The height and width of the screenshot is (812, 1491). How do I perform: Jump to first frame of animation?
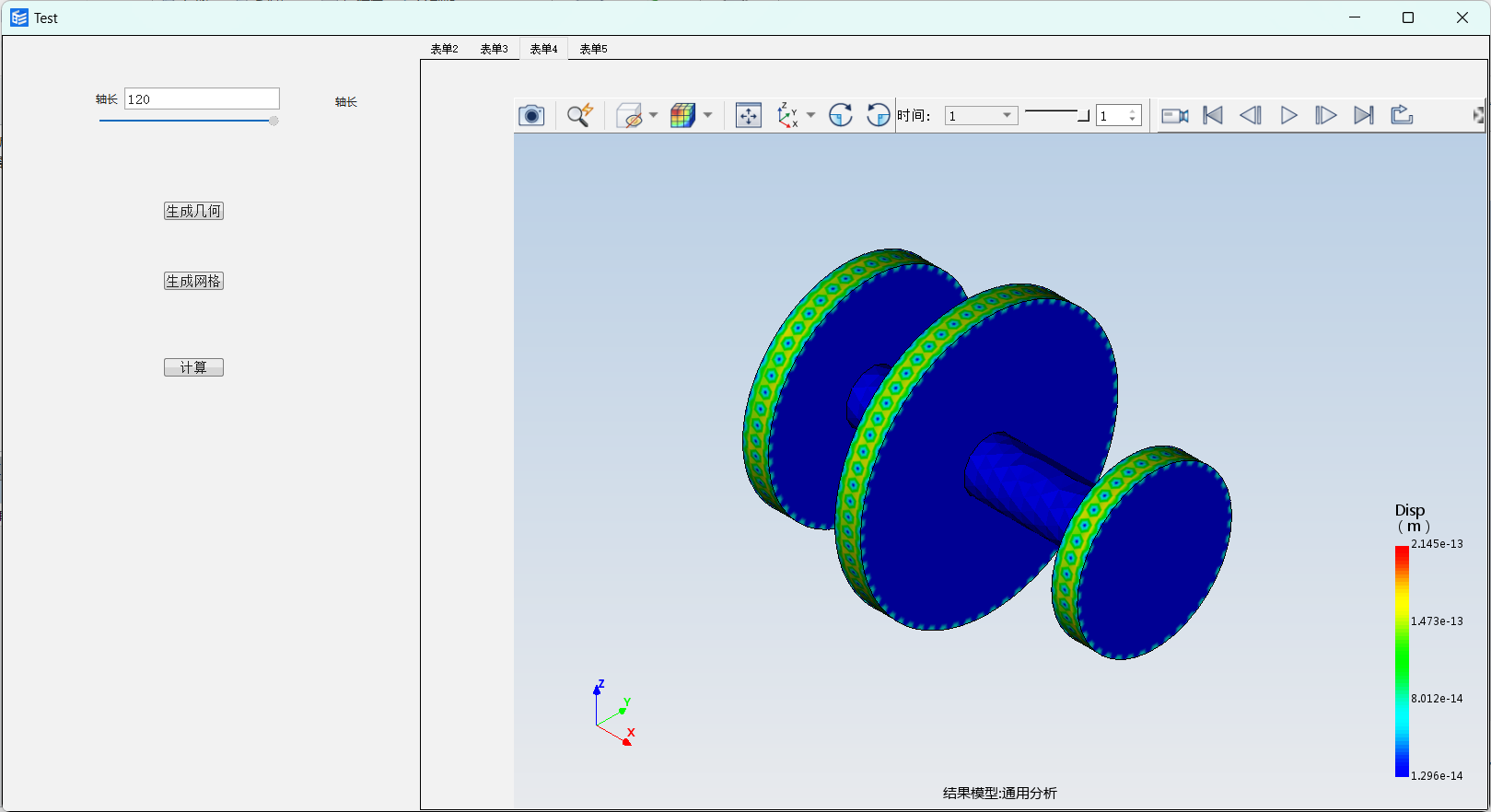coord(1213,115)
